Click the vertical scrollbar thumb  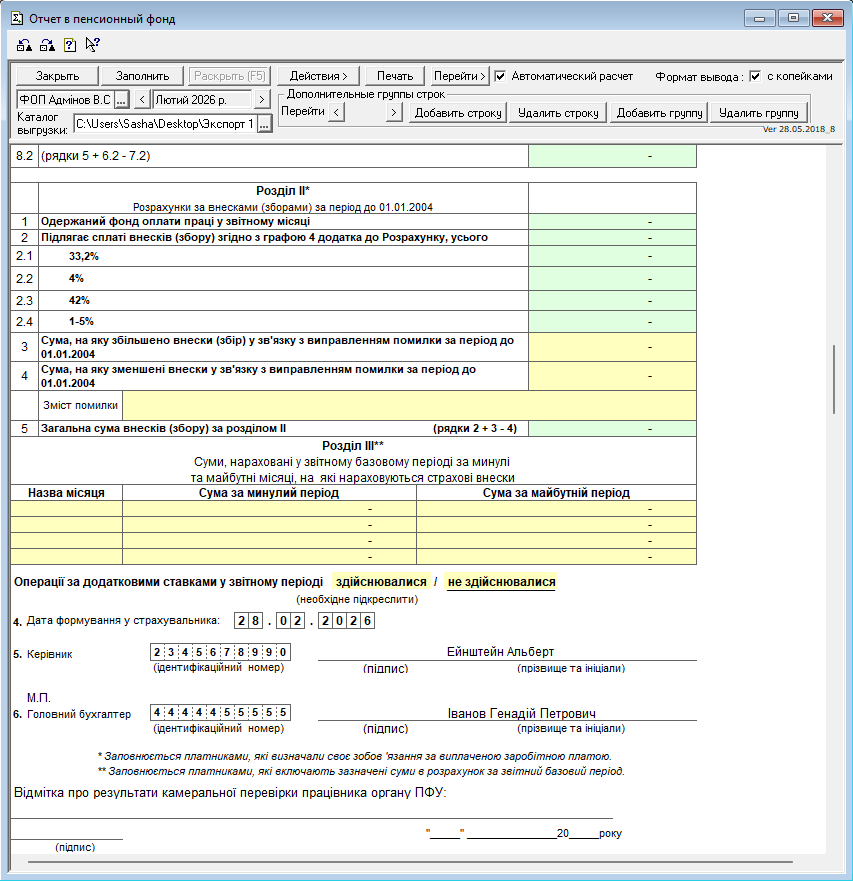tap(833, 380)
